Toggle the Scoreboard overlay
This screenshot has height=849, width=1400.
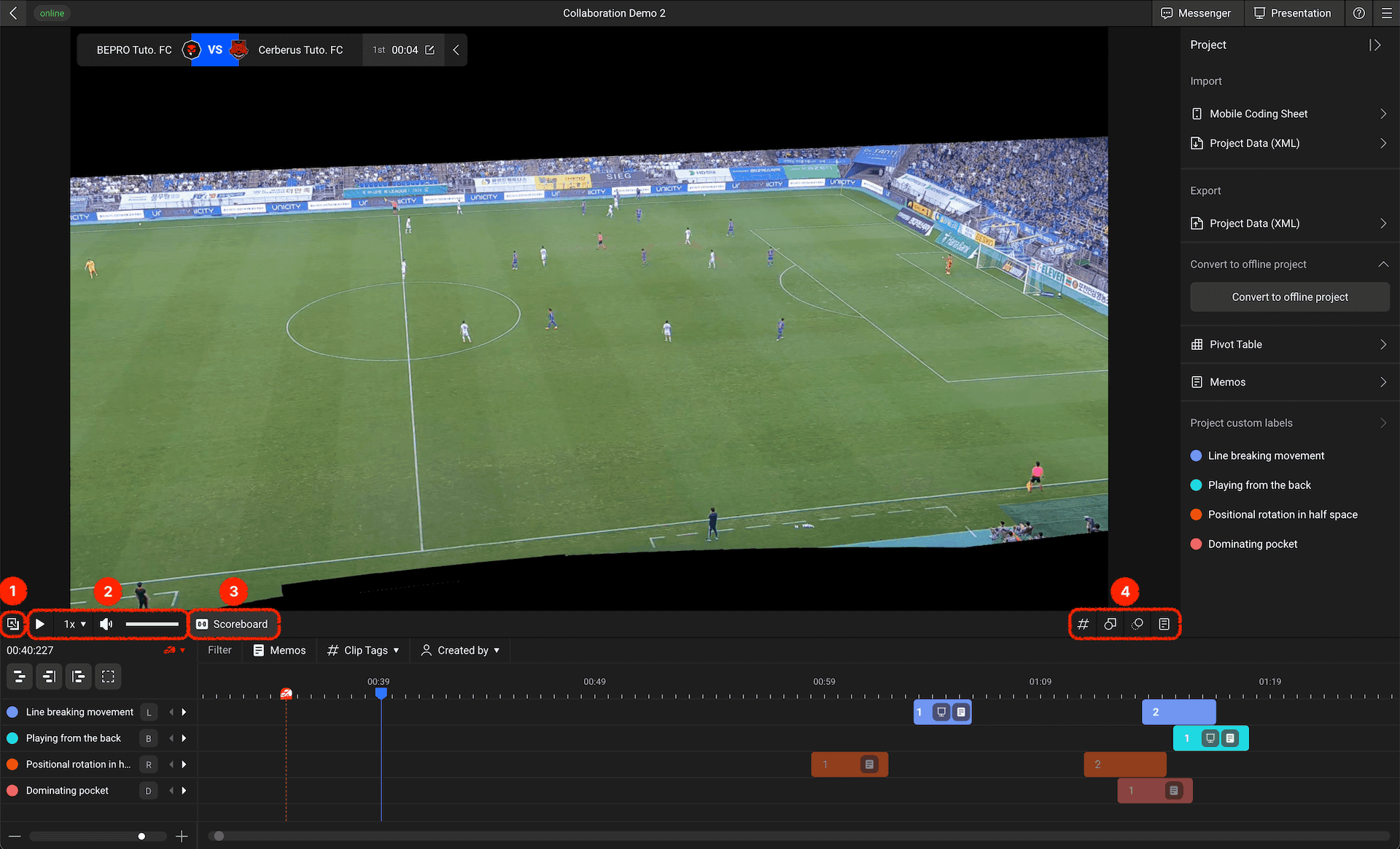click(233, 625)
